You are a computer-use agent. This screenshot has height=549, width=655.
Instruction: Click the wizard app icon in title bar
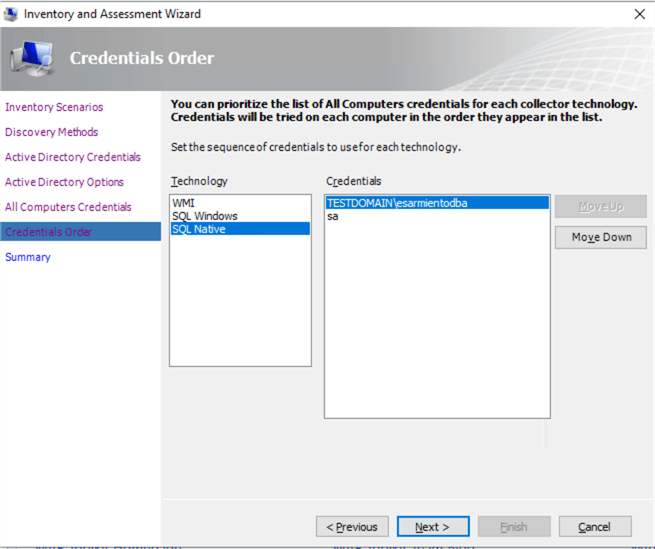pyautogui.click(x=11, y=14)
